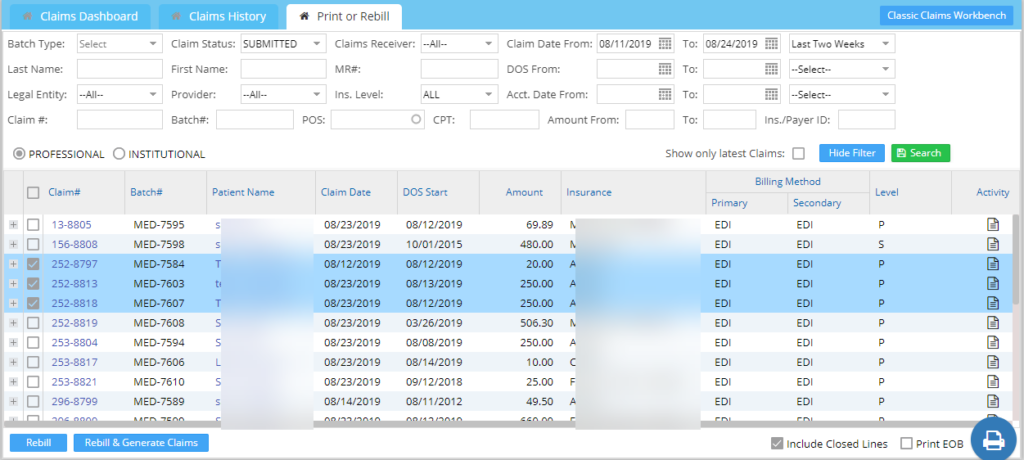This screenshot has height=460, width=1024.
Task: Open activity document icon for claim 296-8799
Action: click(x=993, y=401)
